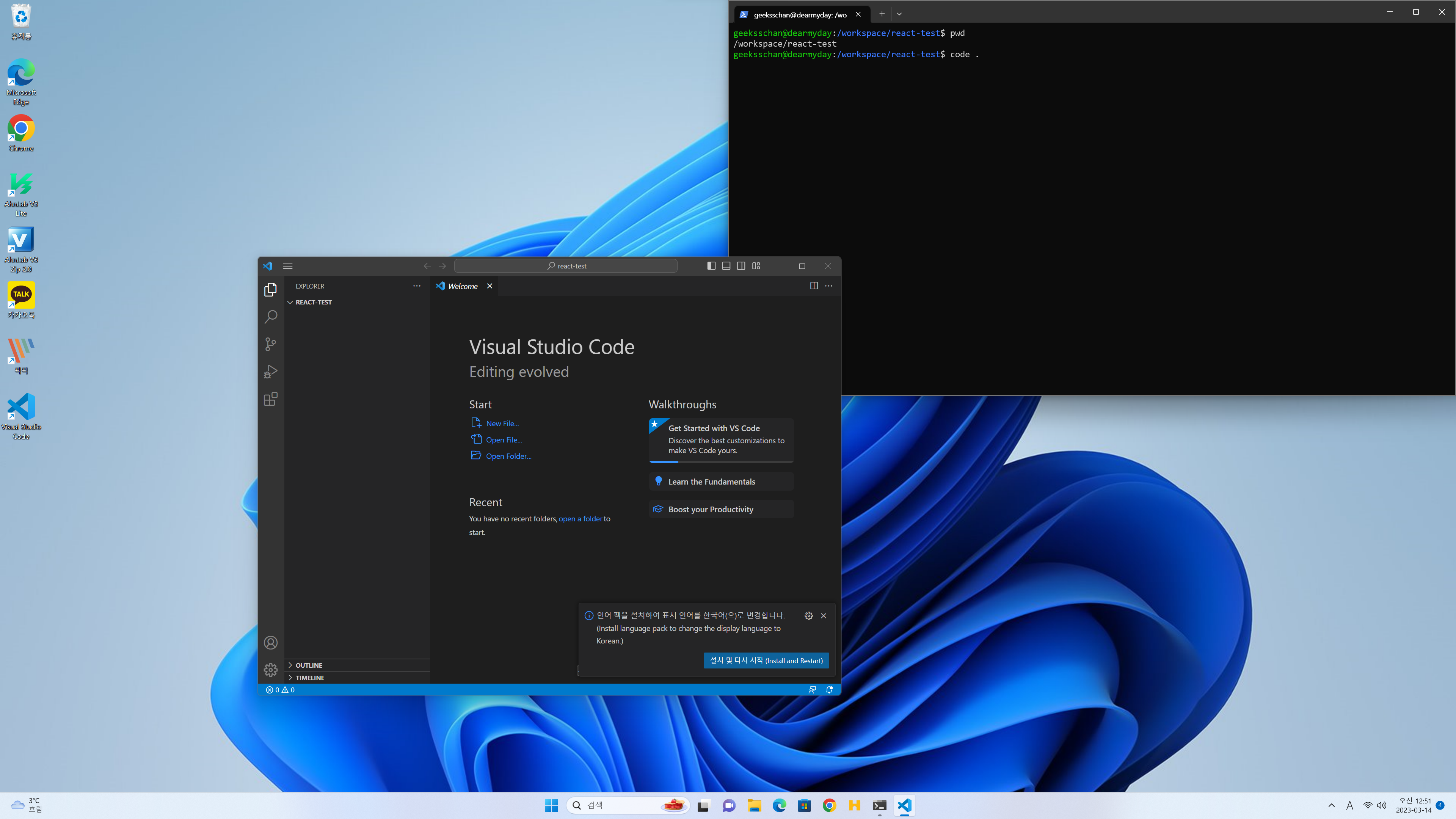Image resolution: width=1456 pixels, height=819 pixels.
Task: Open File Explorer from taskbar
Action: tap(754, 805)
